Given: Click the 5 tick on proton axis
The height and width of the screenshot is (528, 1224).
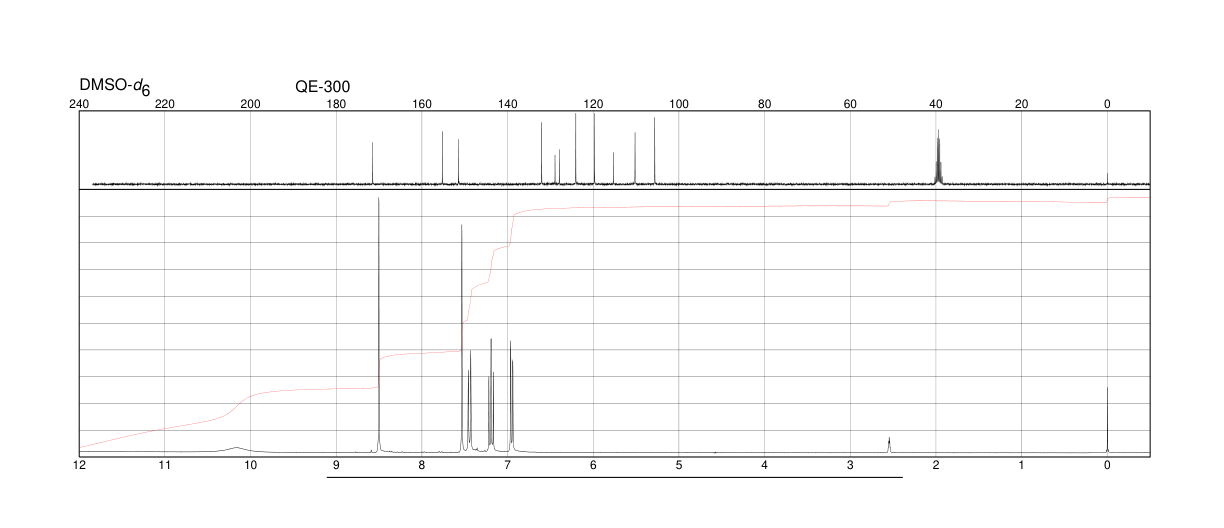Looking at the screenshot, I should click(x=679, y=466).
